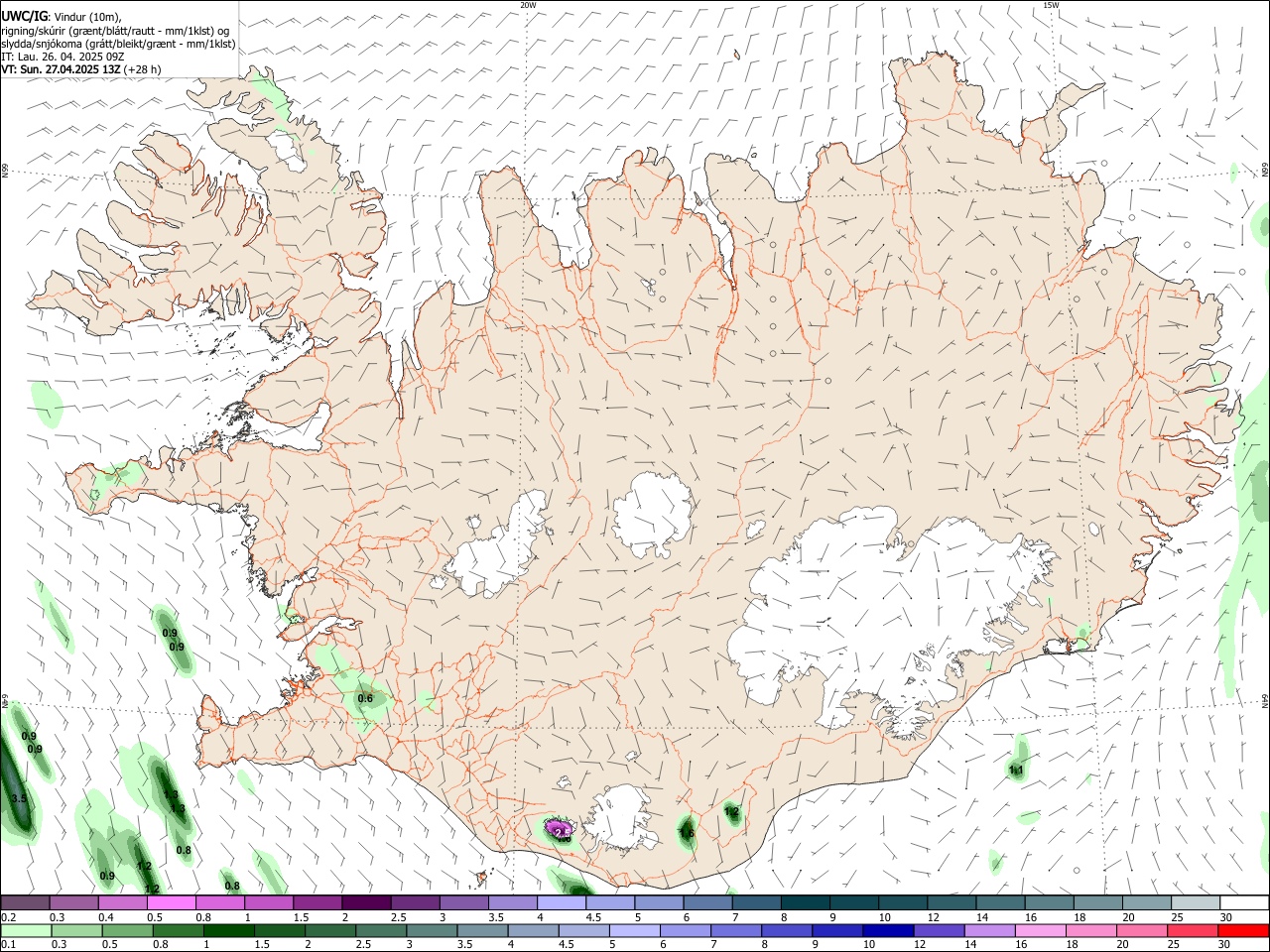Viewport: 1270px width, 952px height.
Task: Click the bright pink 0.5–0.8 swatch in upper legend row
Action: (x=172, y=903)
